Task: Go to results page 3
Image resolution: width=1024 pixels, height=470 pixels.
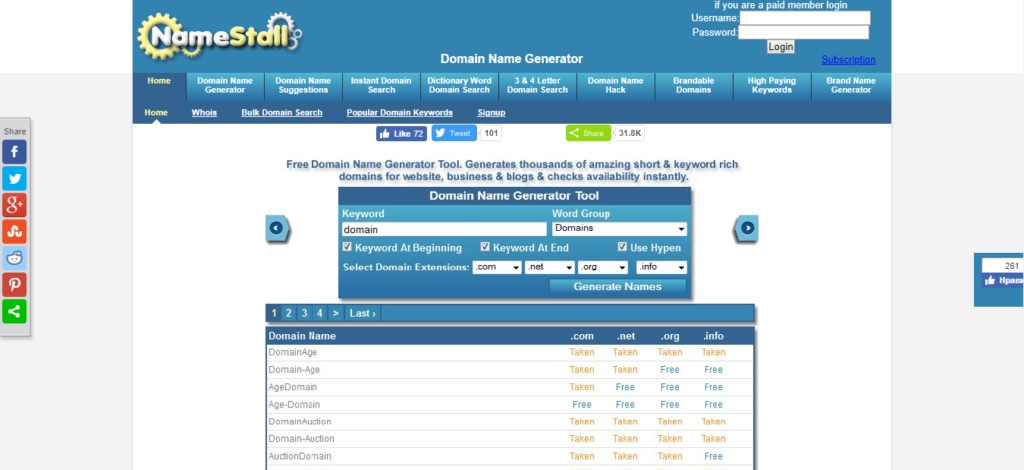Action: (304, 313)
